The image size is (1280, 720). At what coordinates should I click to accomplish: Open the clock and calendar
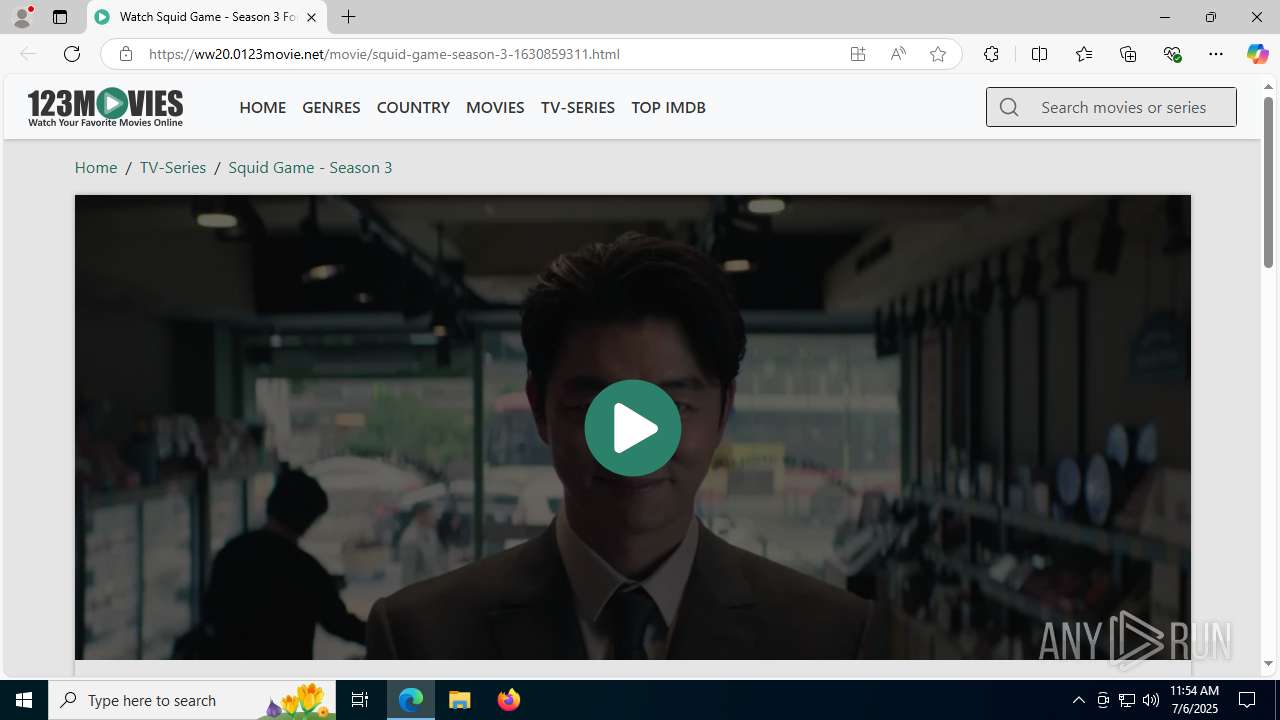pyautogui.click(x=1194, y=700)
